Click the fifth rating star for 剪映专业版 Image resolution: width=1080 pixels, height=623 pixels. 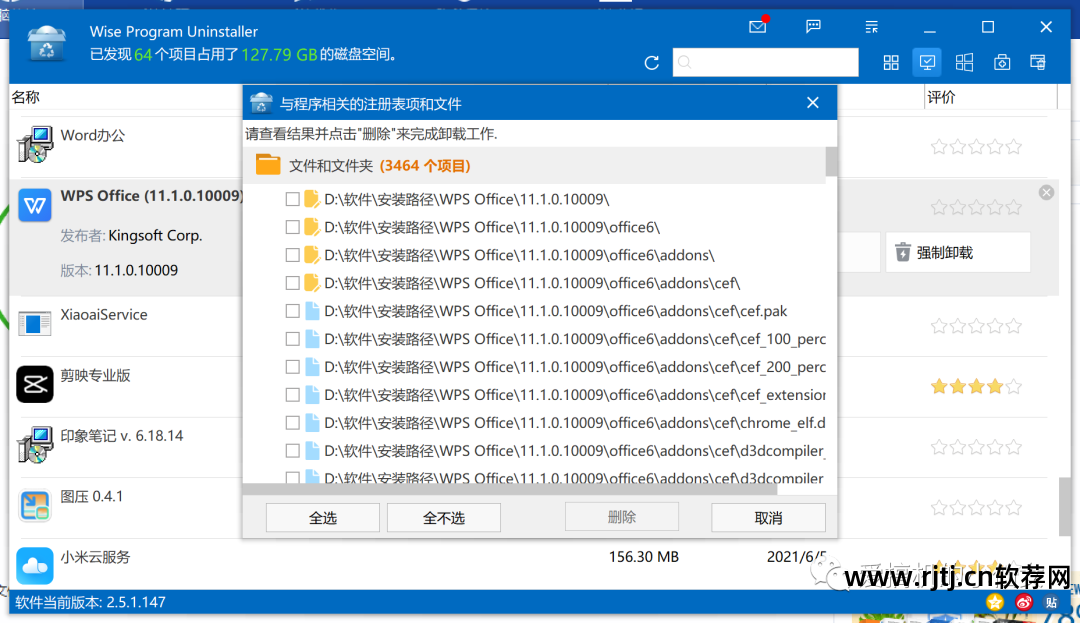pyautogui.click(x=1012, y=386)
